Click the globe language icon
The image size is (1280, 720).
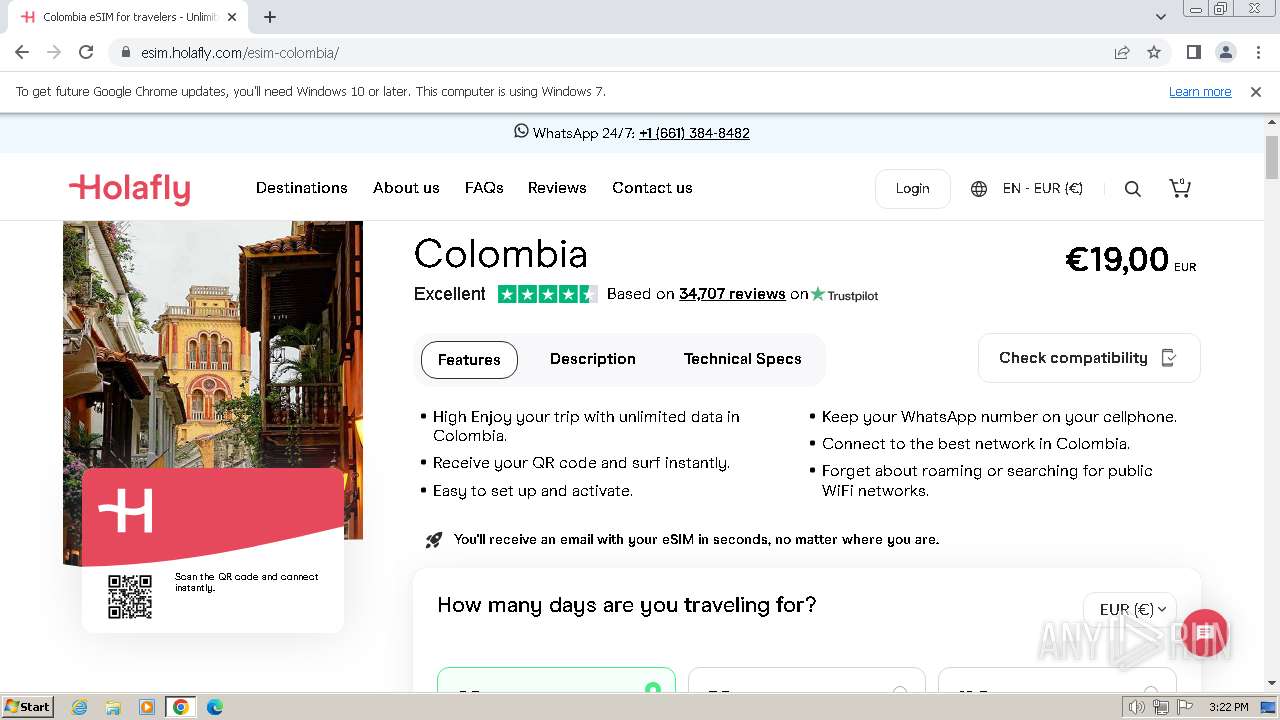979,189
